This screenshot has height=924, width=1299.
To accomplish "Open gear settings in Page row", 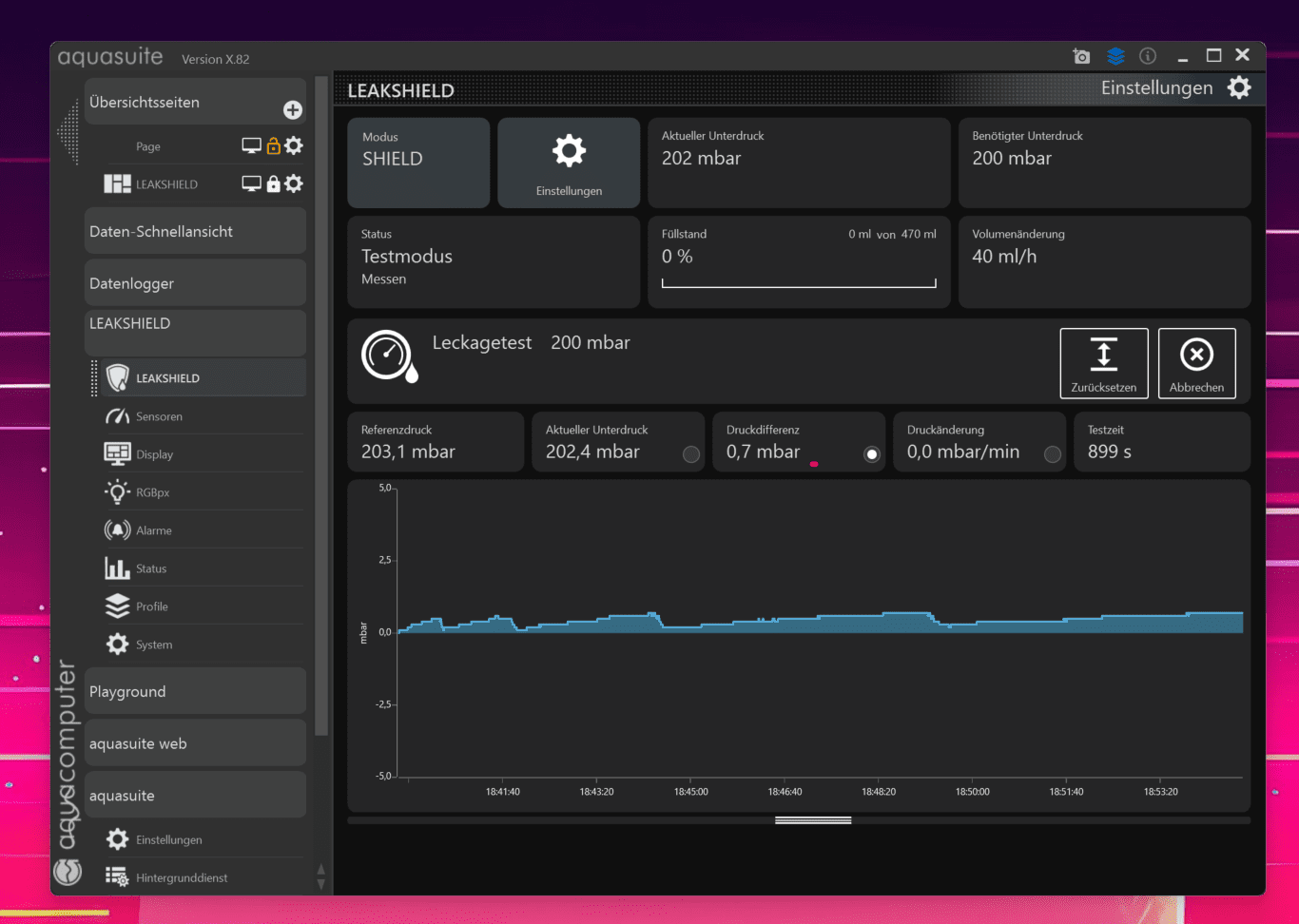I will coord(294,145).
